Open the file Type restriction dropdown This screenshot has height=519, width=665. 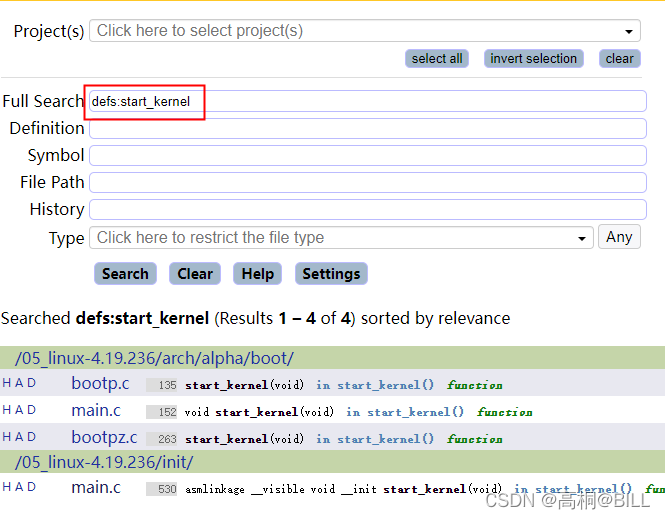click(341, 237)
